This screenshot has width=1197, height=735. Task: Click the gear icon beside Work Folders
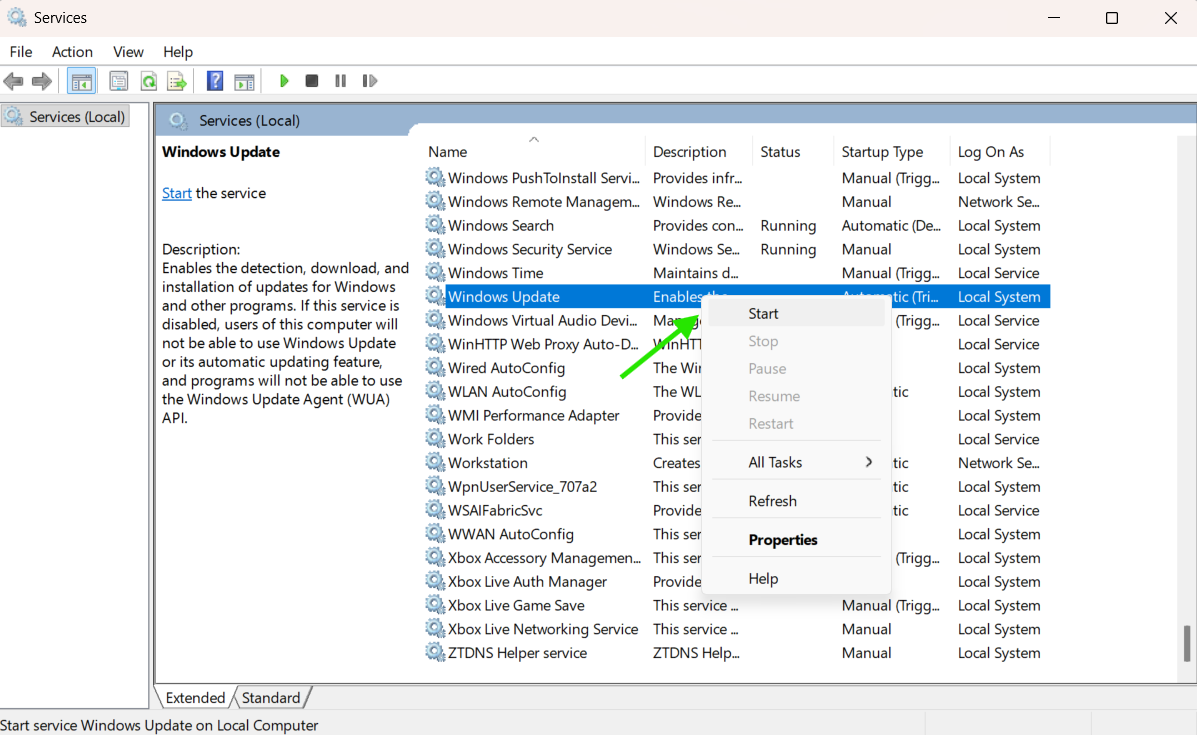coord(435,439)
